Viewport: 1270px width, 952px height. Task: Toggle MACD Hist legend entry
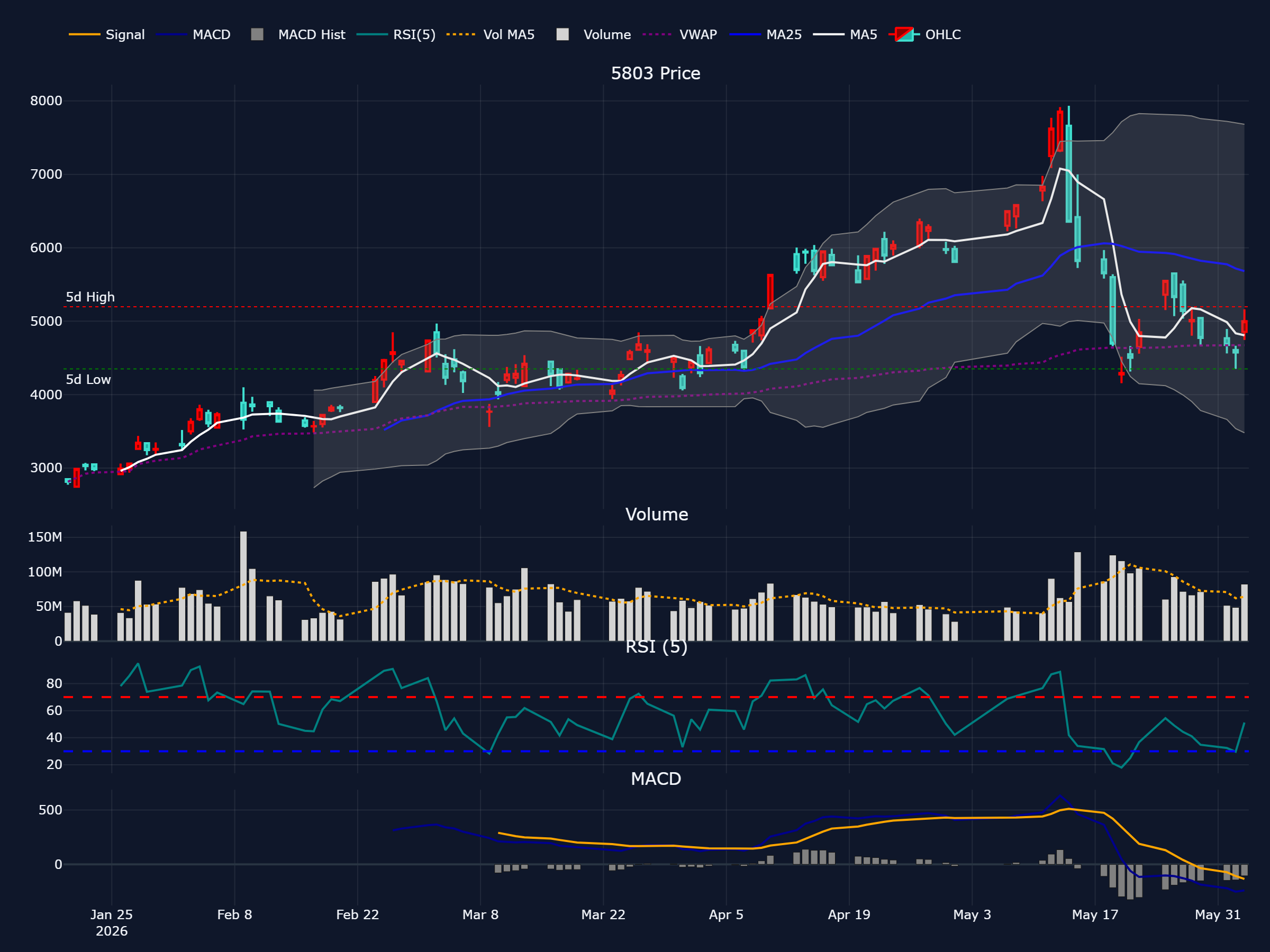pyautogui.click(x=298, y=34)
